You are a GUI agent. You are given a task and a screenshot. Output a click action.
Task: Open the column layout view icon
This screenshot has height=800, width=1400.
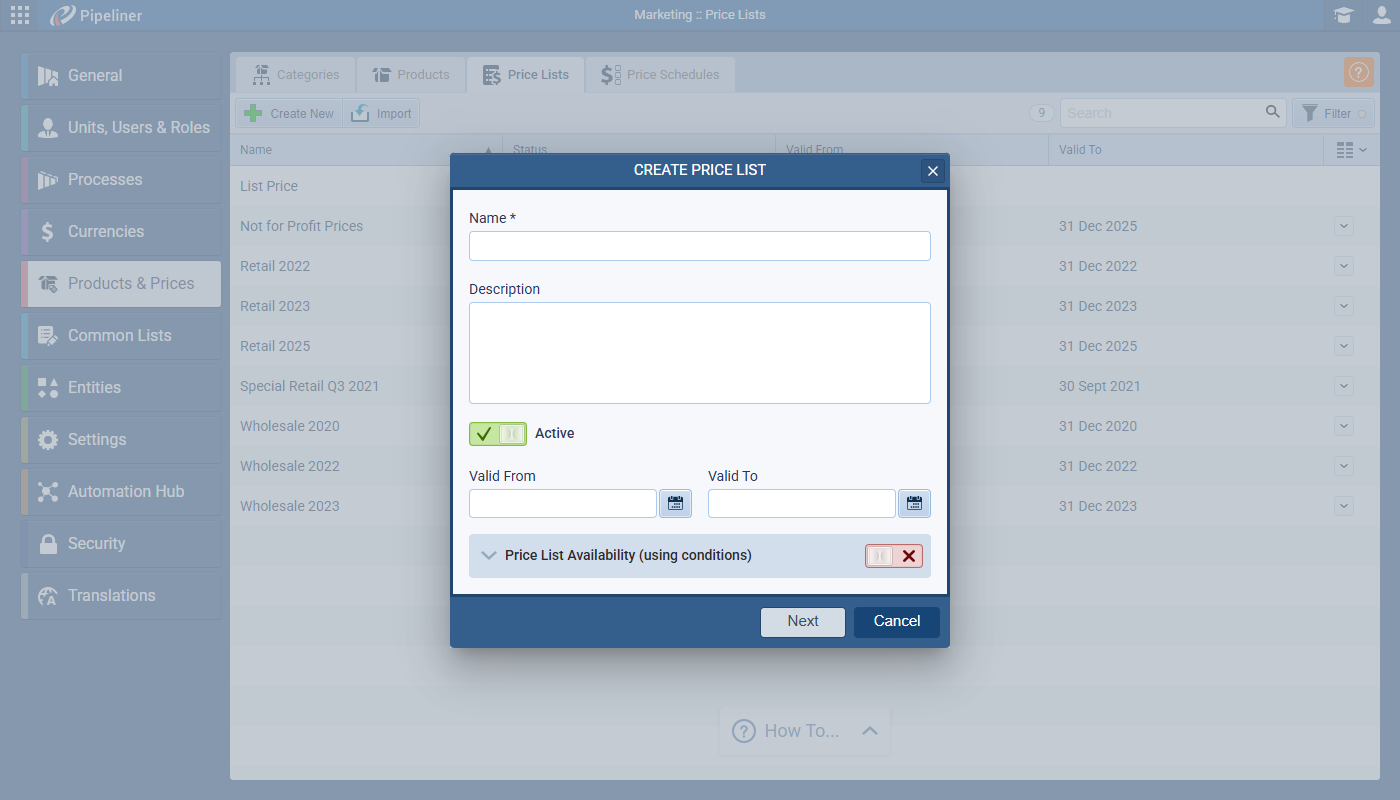(1351, 150)
